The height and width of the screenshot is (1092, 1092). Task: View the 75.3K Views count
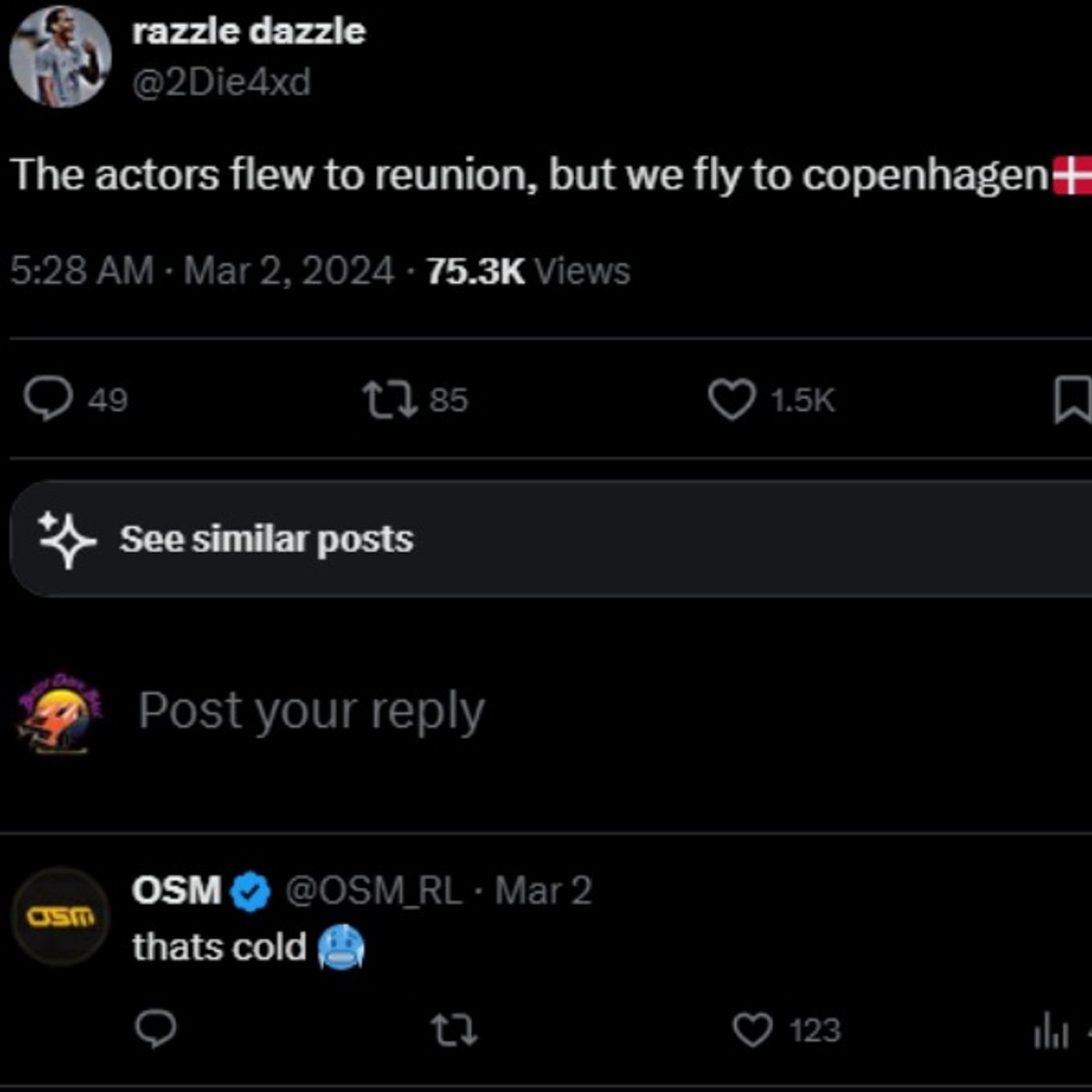pyautogui.click(x=528, y=271)
